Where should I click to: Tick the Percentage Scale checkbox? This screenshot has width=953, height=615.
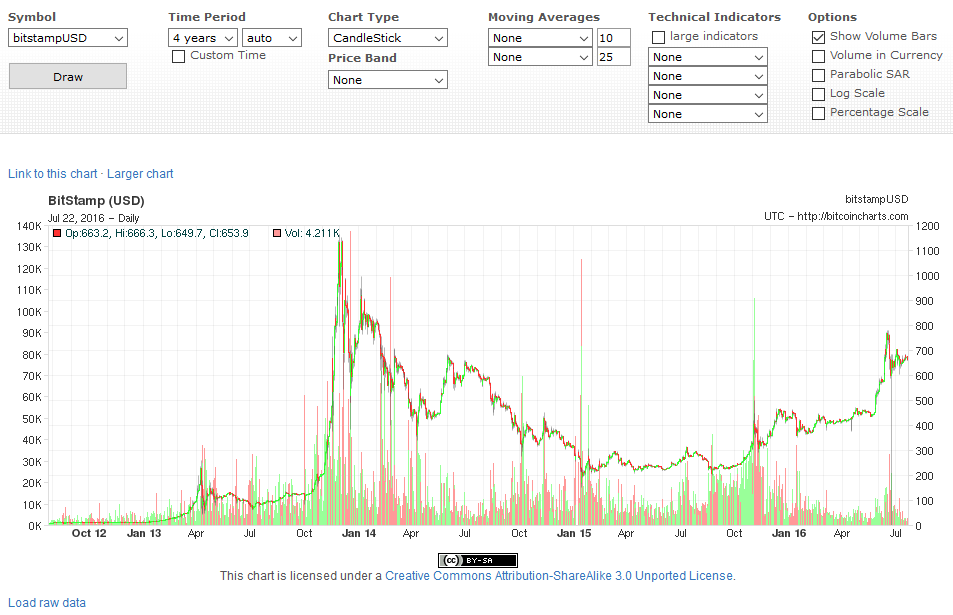point(819,113)
